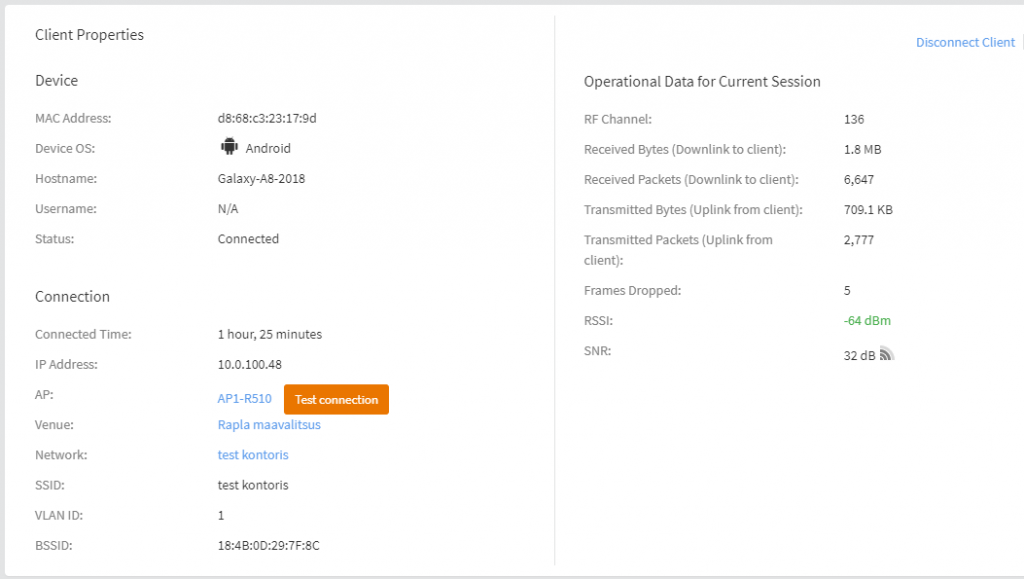The width and height of the screenshot is (1024, 579).
Task: Open the test kontoris Network link
Action: 253,455
